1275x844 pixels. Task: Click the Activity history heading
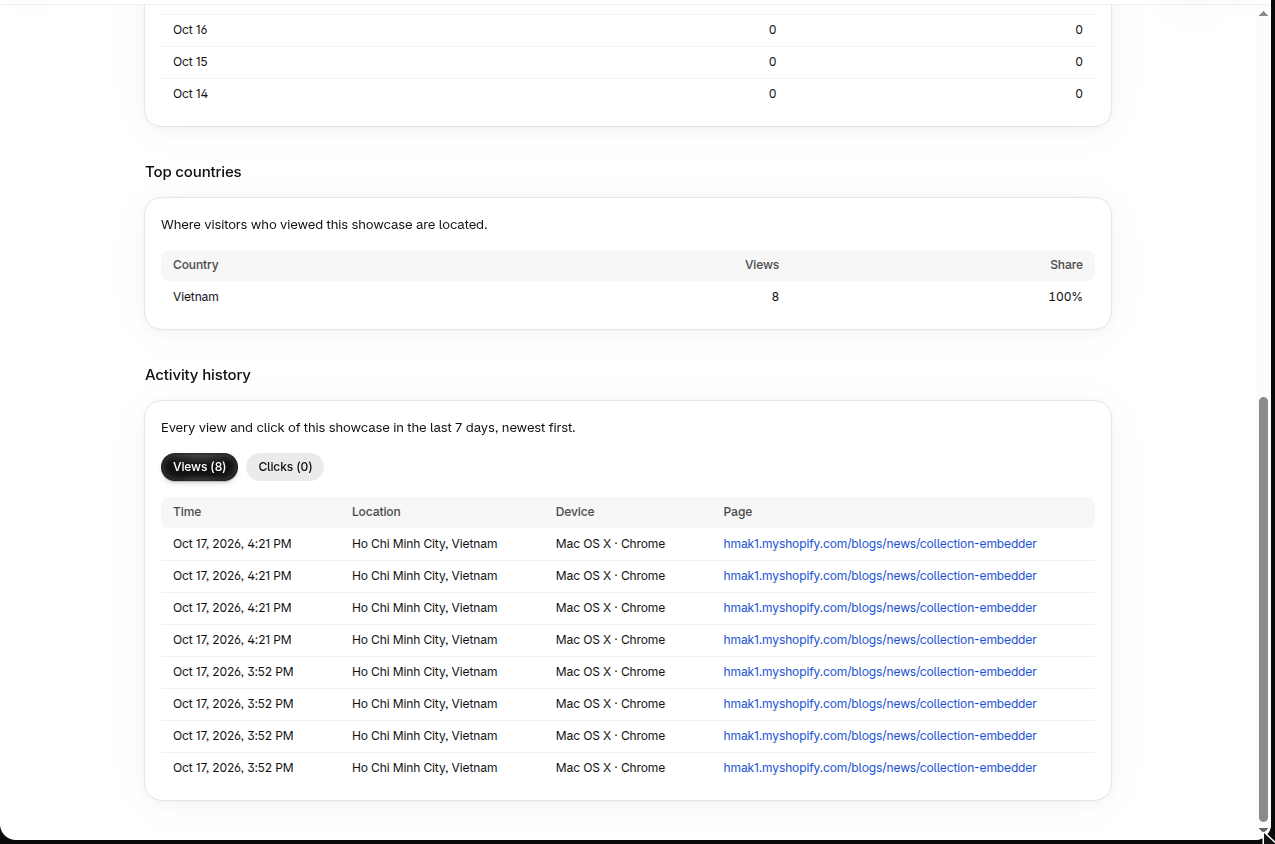click(198, 375)
